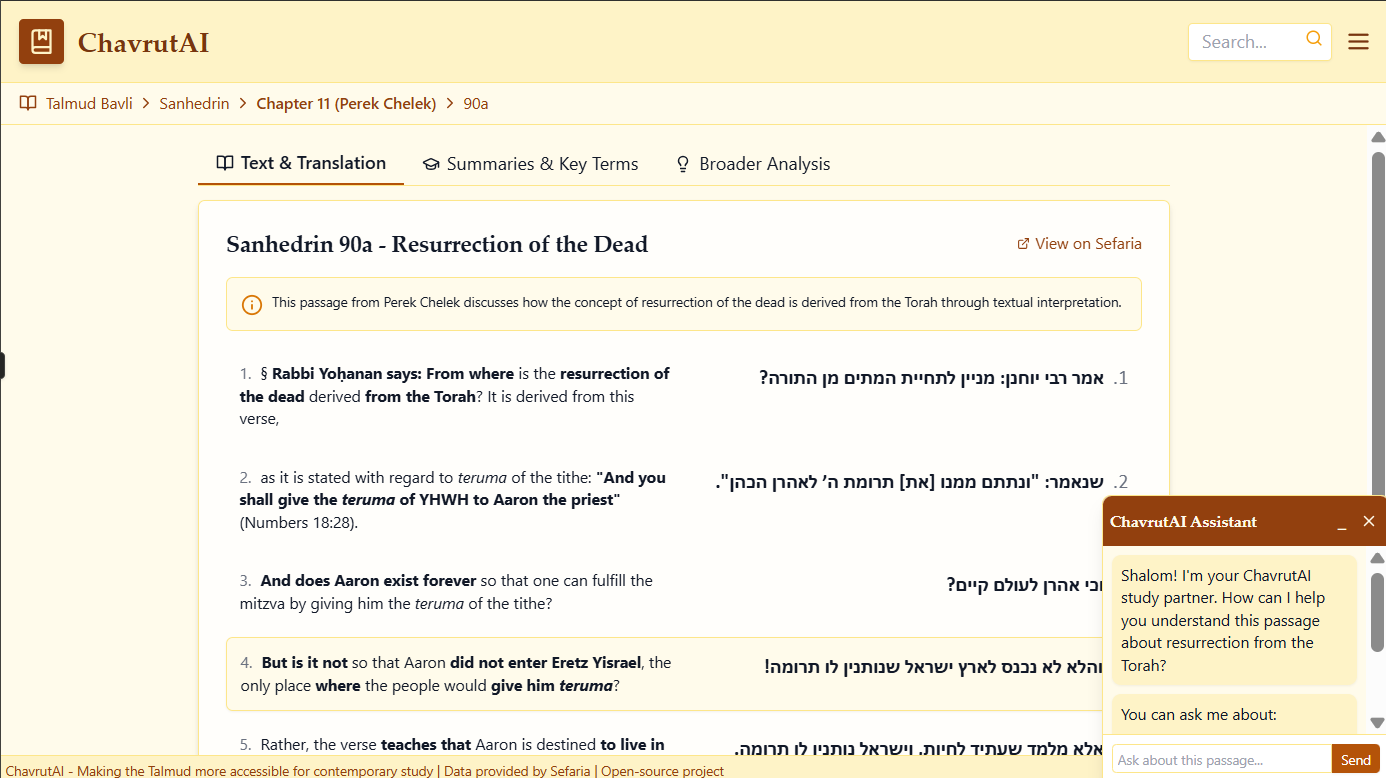Viewport: 1386px width, 778px height.
Task: Select highlighted passage 4 'But is it not'
Action: tap(455, 674)
